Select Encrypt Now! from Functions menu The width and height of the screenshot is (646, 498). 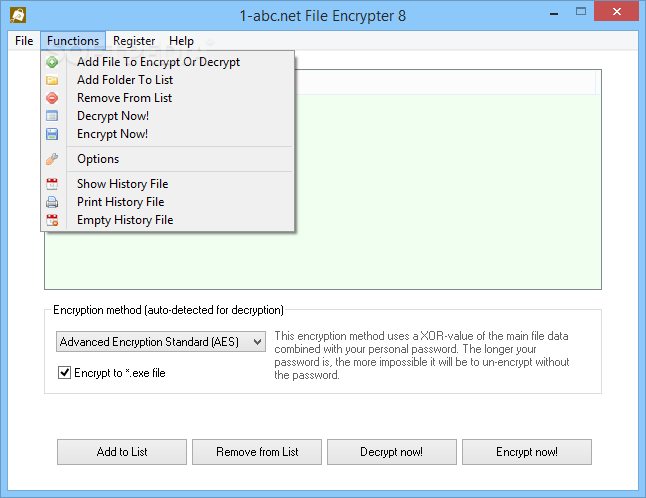click(168, 134)
